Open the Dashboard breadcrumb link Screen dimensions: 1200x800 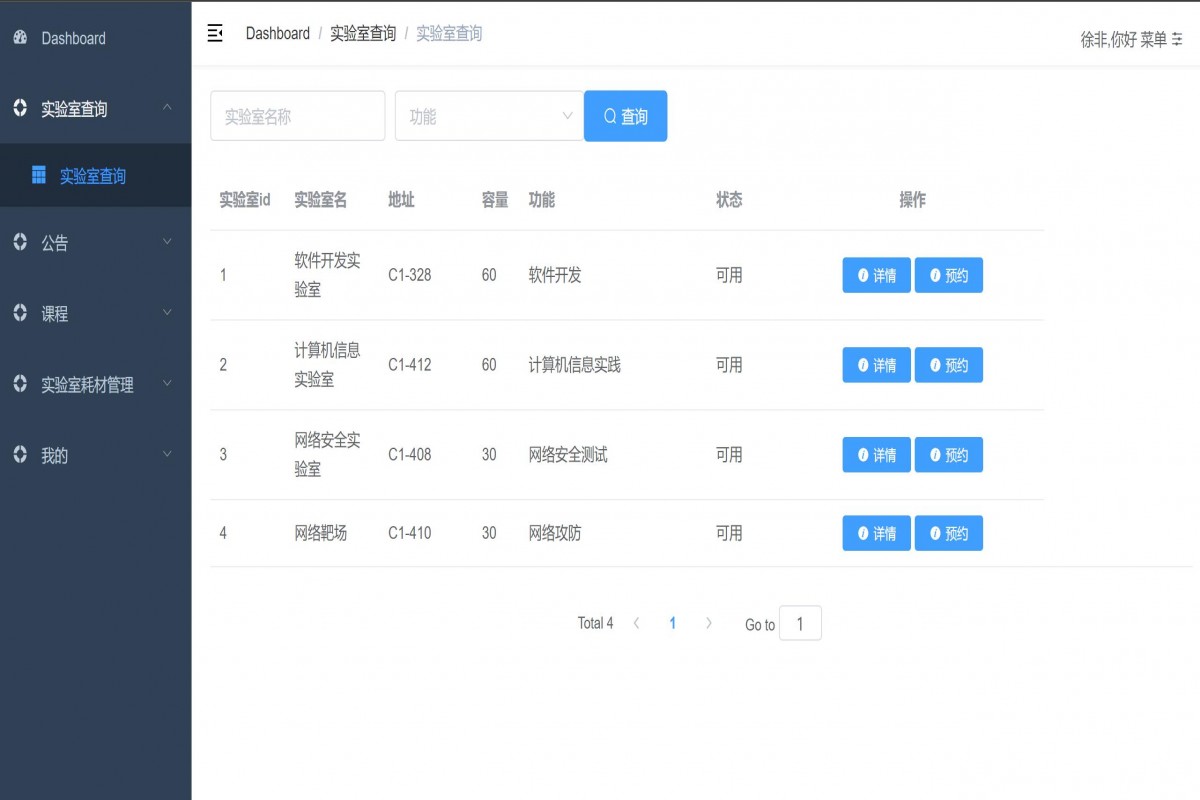pos(277,33)
